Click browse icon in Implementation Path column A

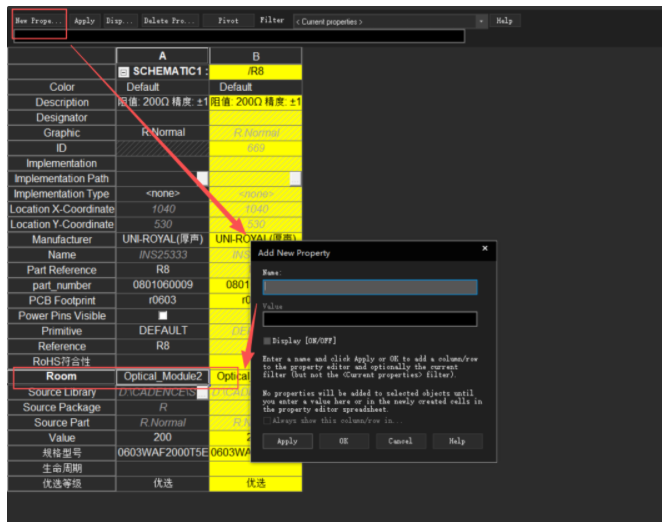click(x=202, y=178)
